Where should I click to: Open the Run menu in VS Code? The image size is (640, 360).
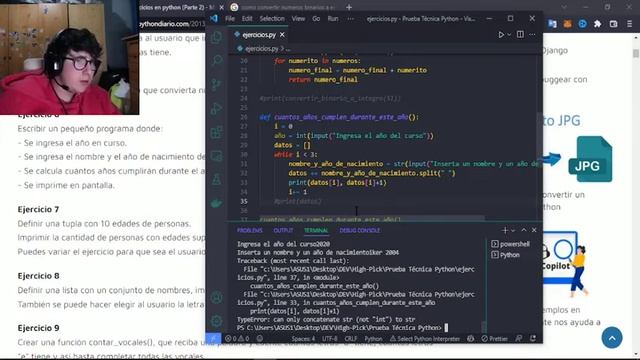pyautogui.click(x=333, y=19)
